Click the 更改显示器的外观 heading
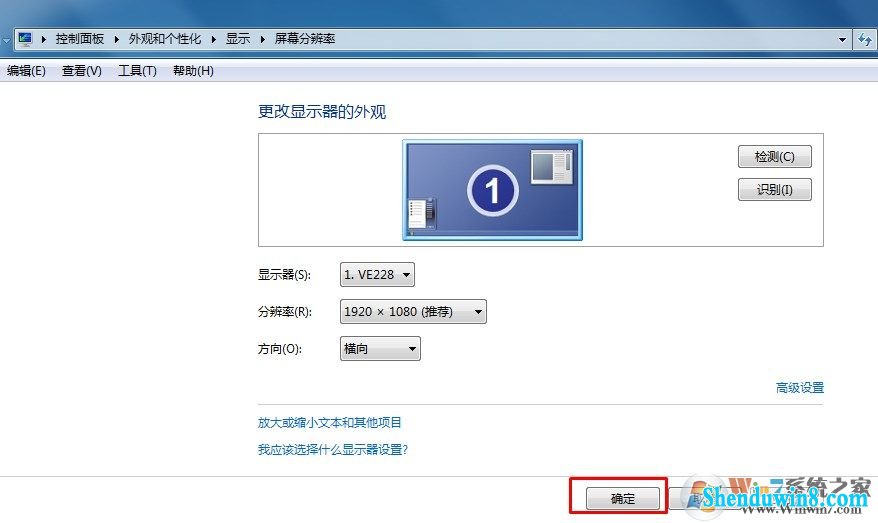The width and height of the screenshot is (878, 523). (x=322, y=112)
